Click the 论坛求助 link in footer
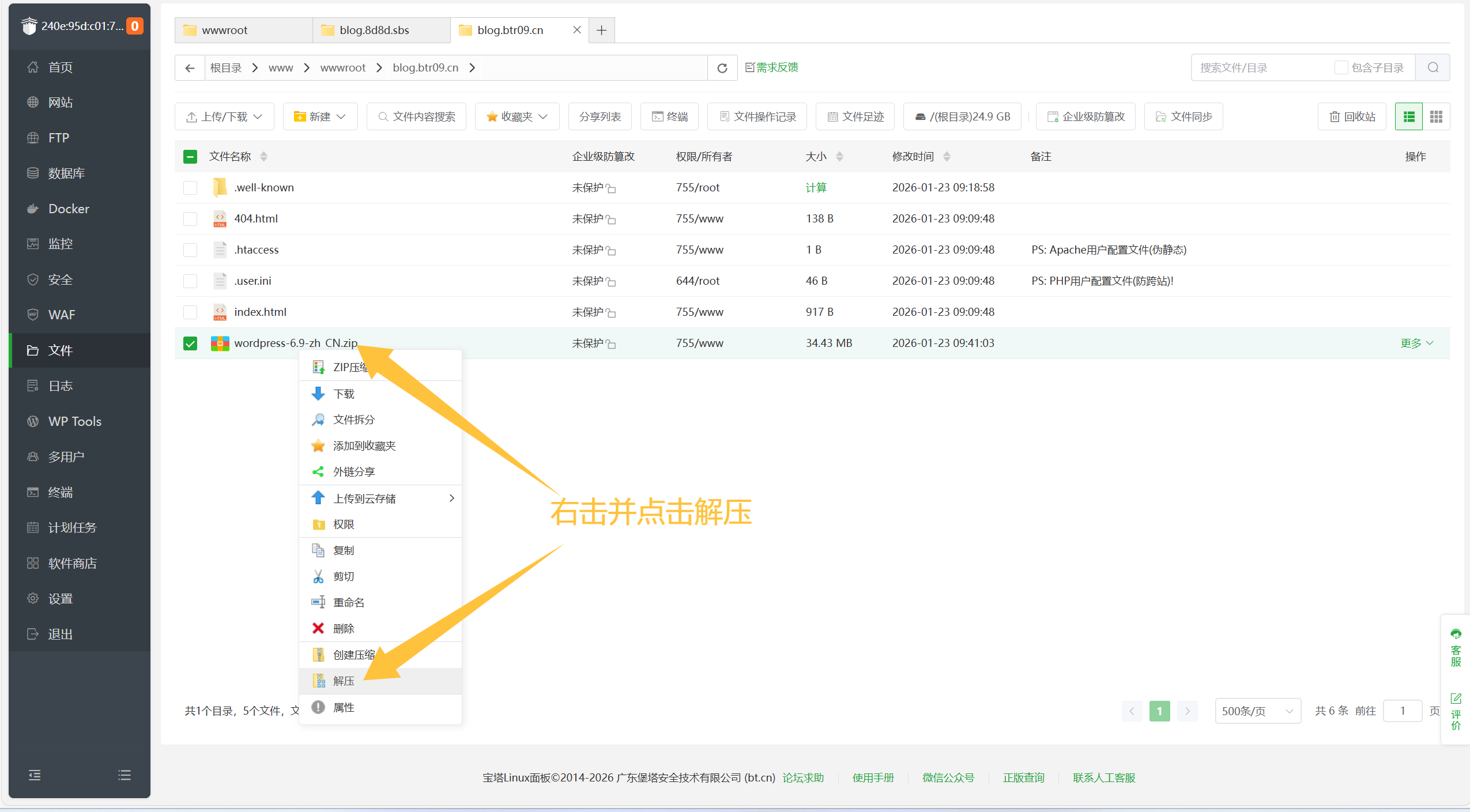 [x=803, y=777]
